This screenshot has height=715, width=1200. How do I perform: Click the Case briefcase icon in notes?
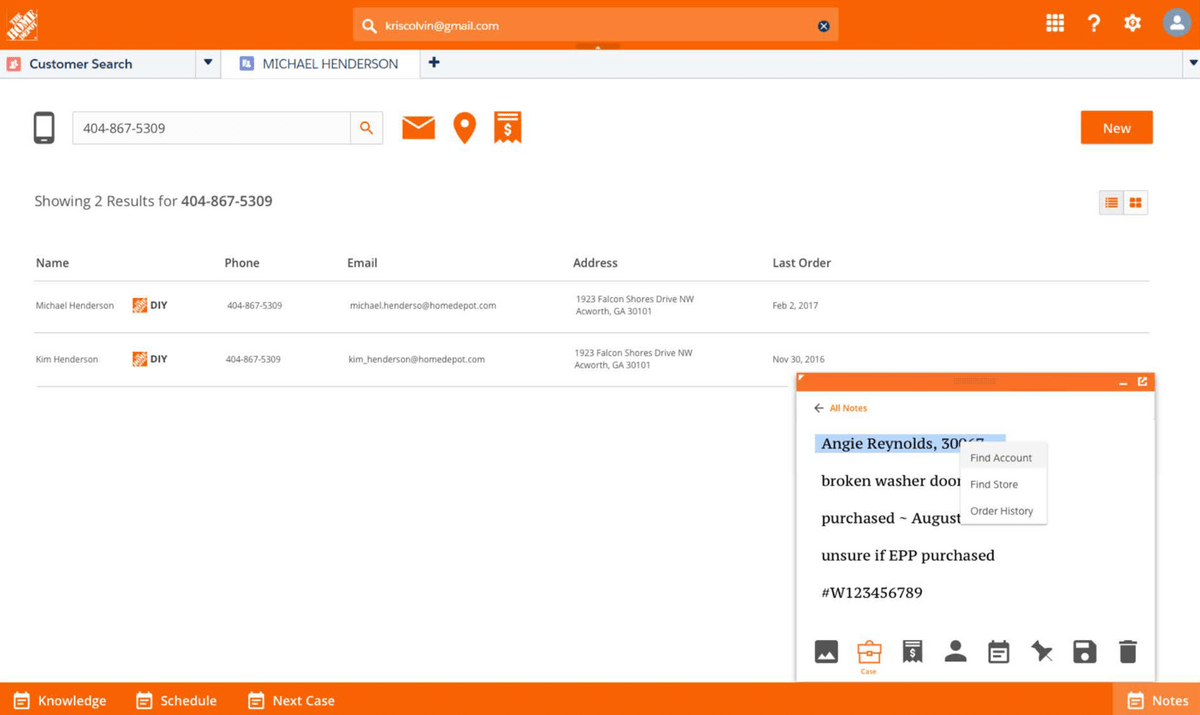coord(869,652)
